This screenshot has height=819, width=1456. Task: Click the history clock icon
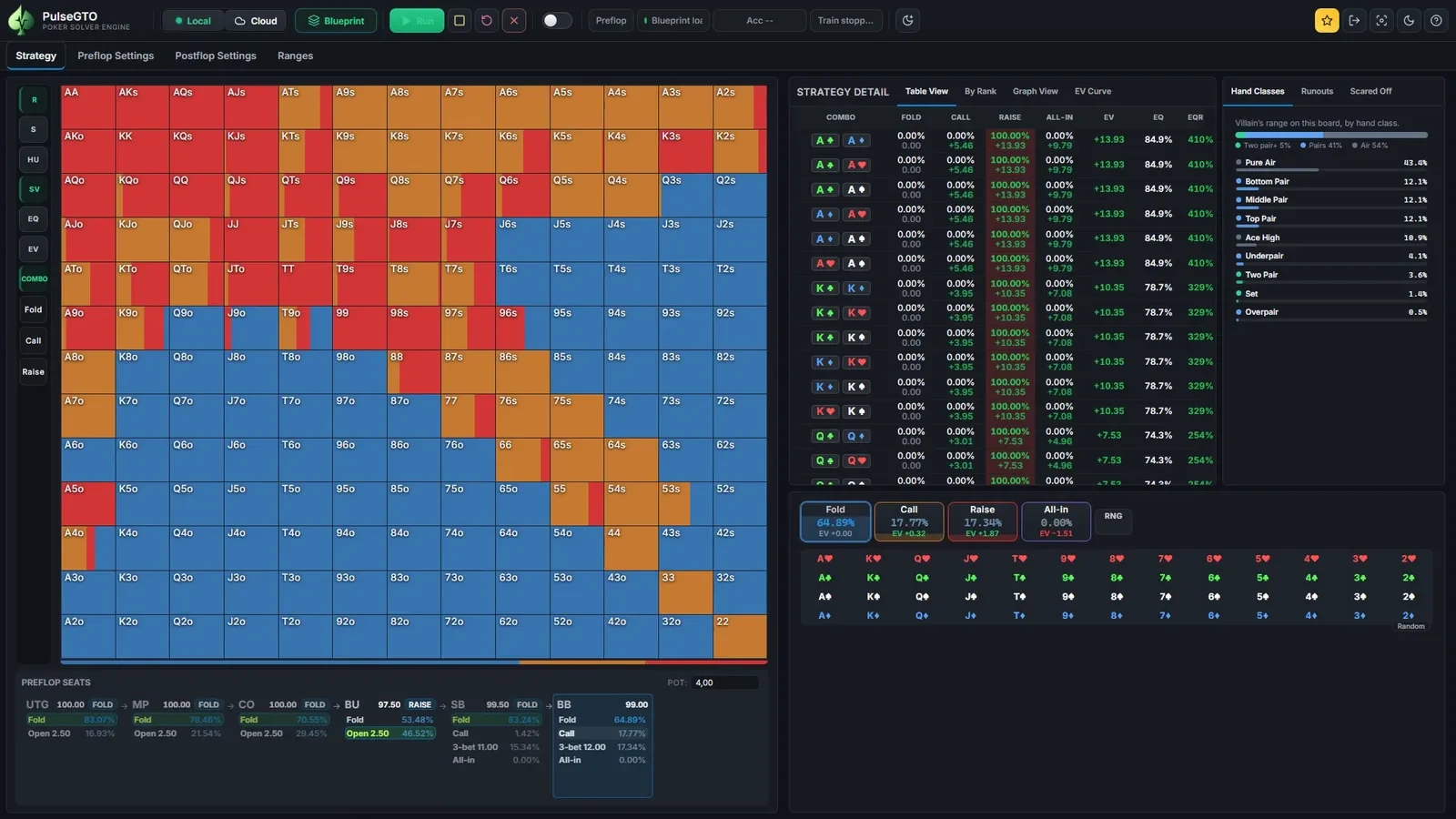(907, 20)
